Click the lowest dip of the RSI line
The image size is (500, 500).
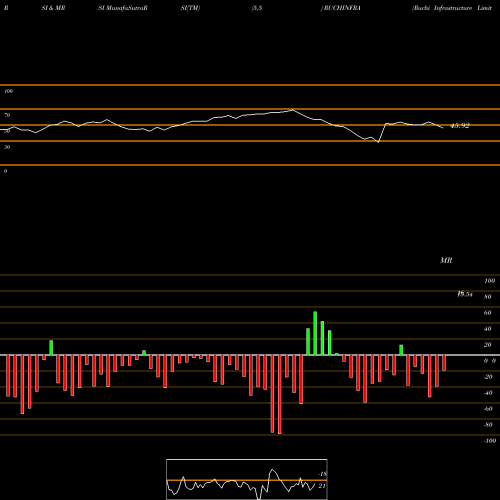(x=378, y=142)
